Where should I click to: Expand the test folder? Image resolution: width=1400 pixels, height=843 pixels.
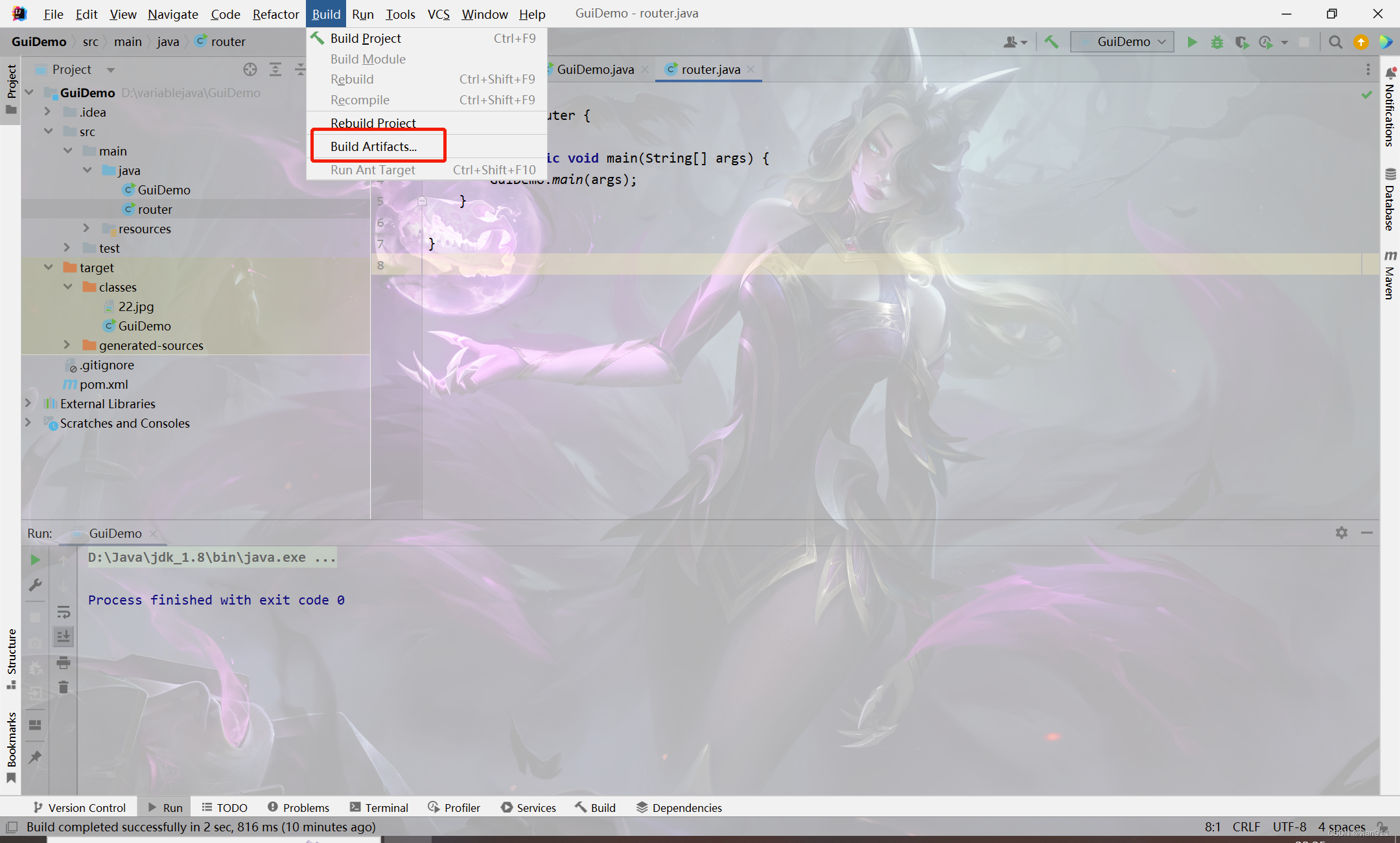[x=67, y=248]
